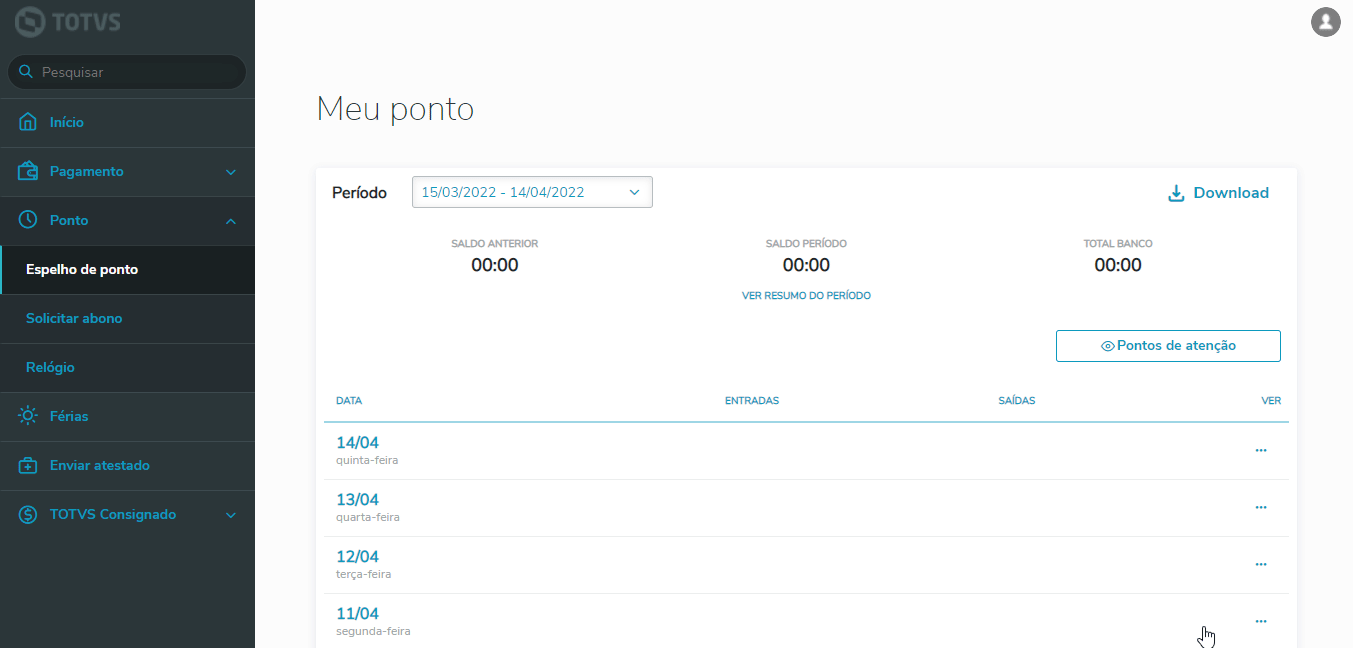Click the Pagamento wallet icon
The image size is (1353, 648).
(28, 171)
